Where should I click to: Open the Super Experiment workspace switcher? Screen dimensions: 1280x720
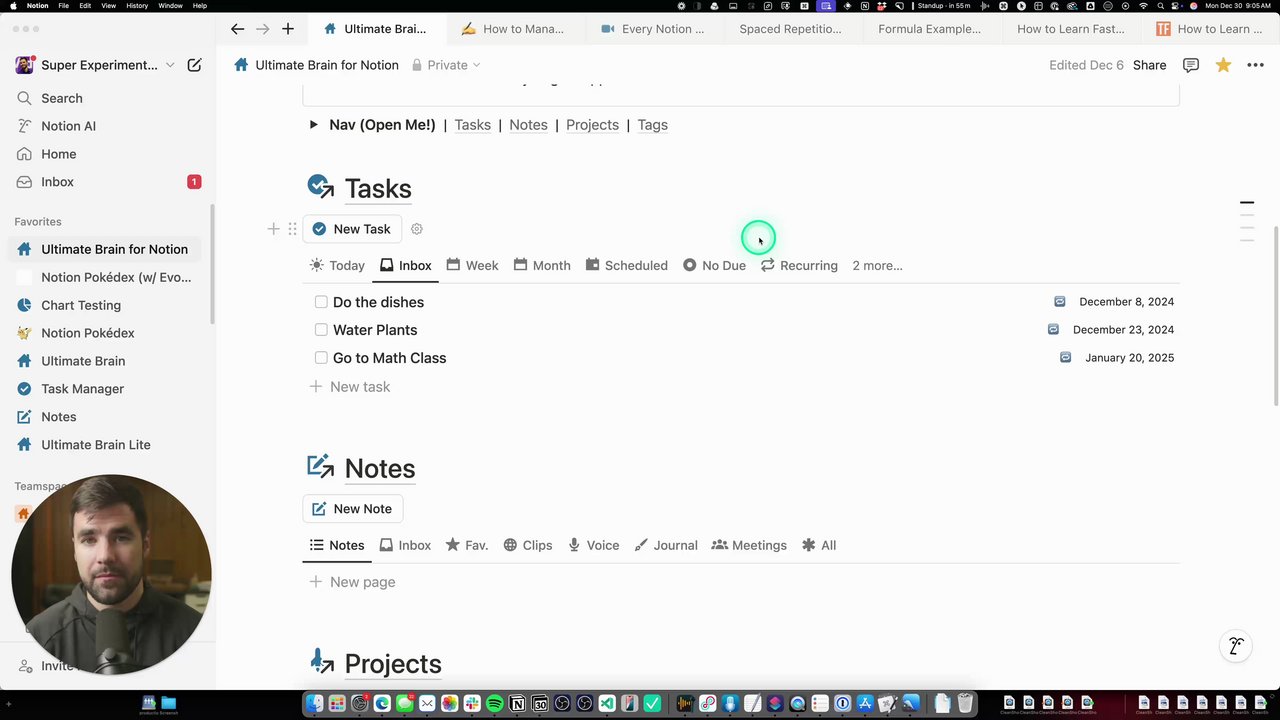click(95, 65)
